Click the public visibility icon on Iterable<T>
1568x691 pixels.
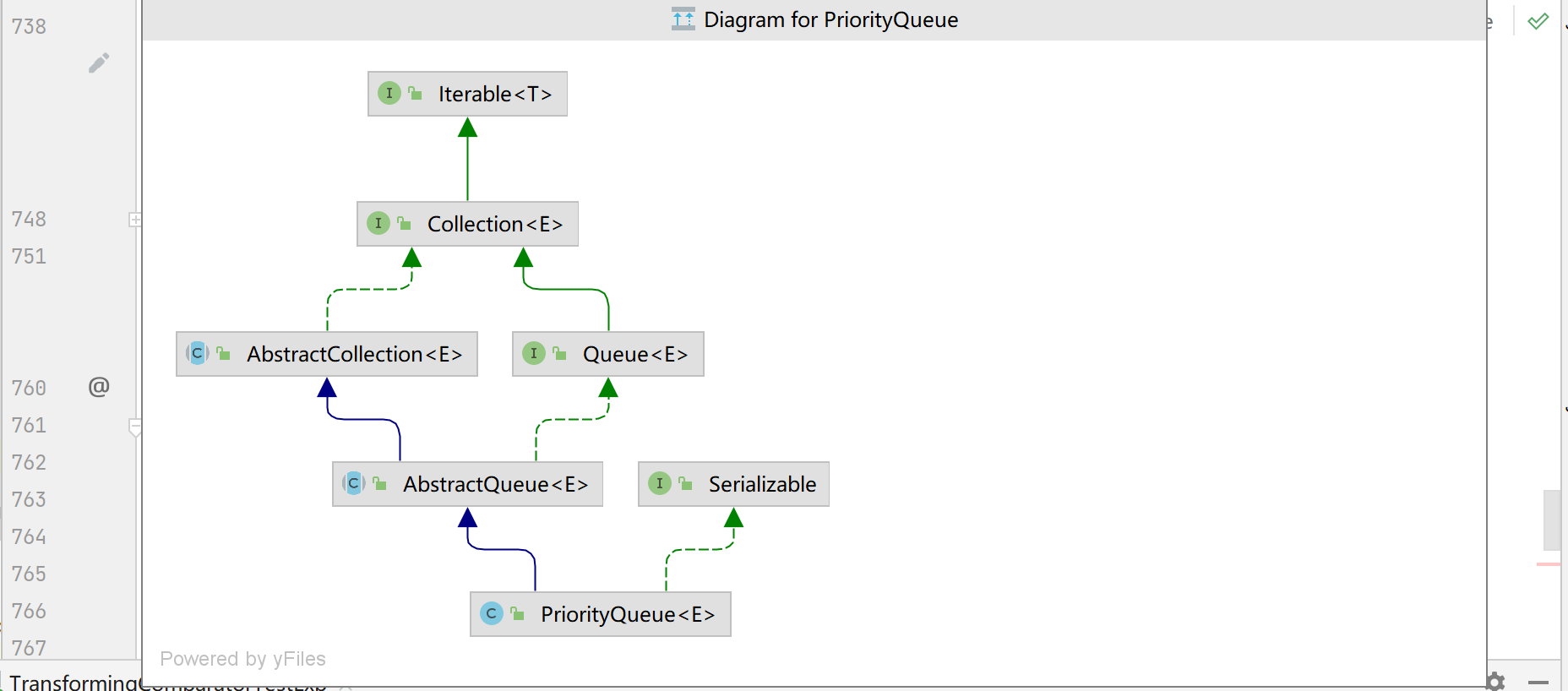[x=415, y=94]
